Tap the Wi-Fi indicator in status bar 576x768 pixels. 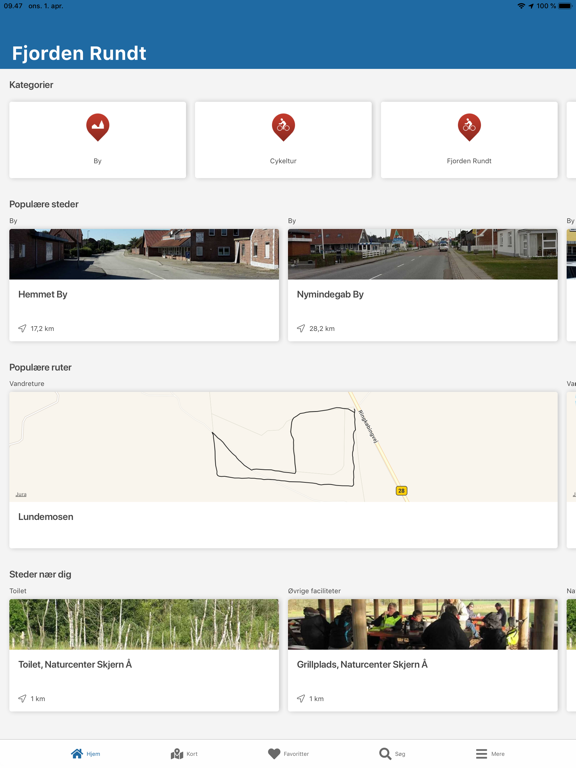click(521, 6)
